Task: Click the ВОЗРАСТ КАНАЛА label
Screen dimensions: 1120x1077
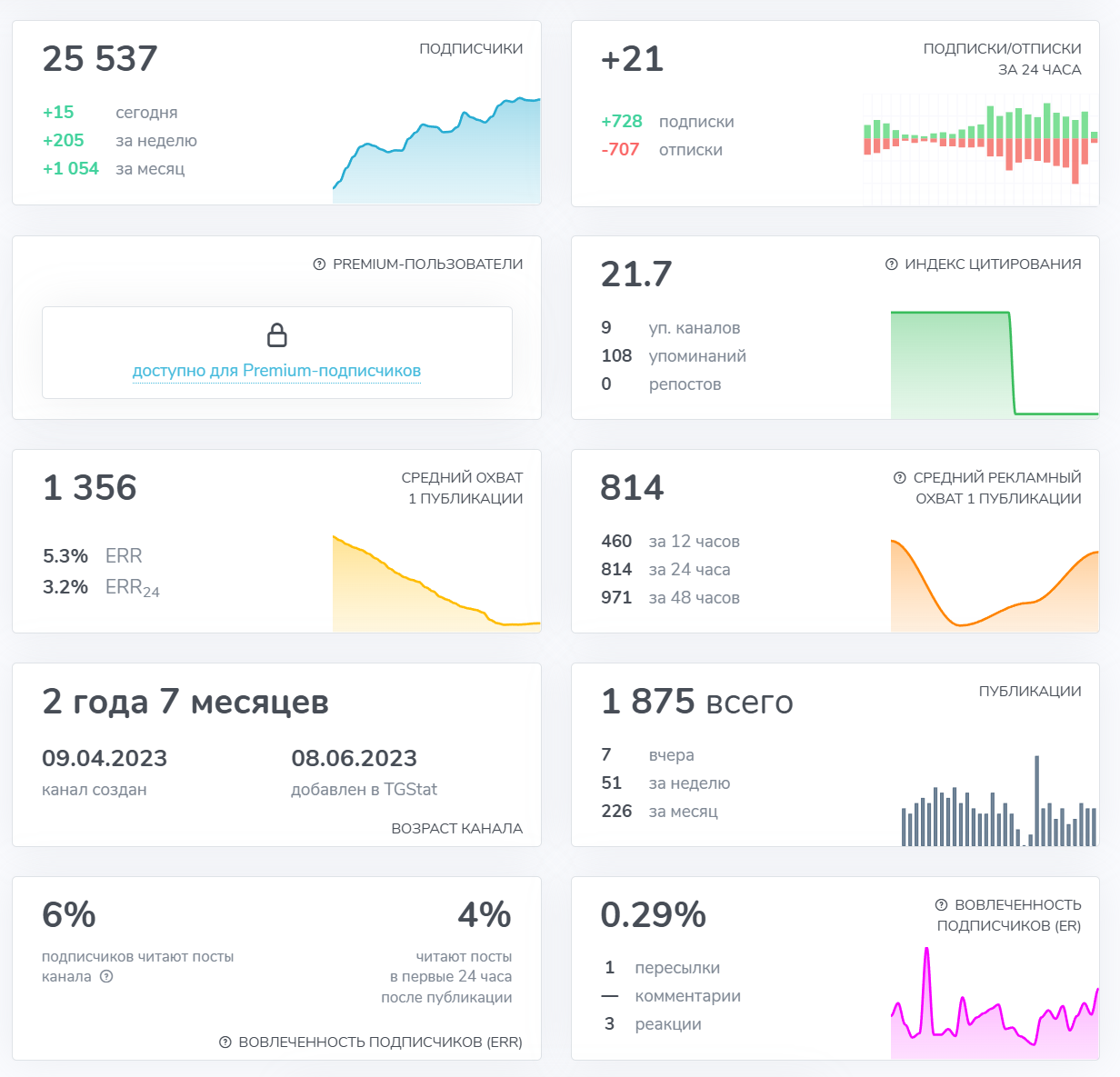Action: tap(456, 829)
